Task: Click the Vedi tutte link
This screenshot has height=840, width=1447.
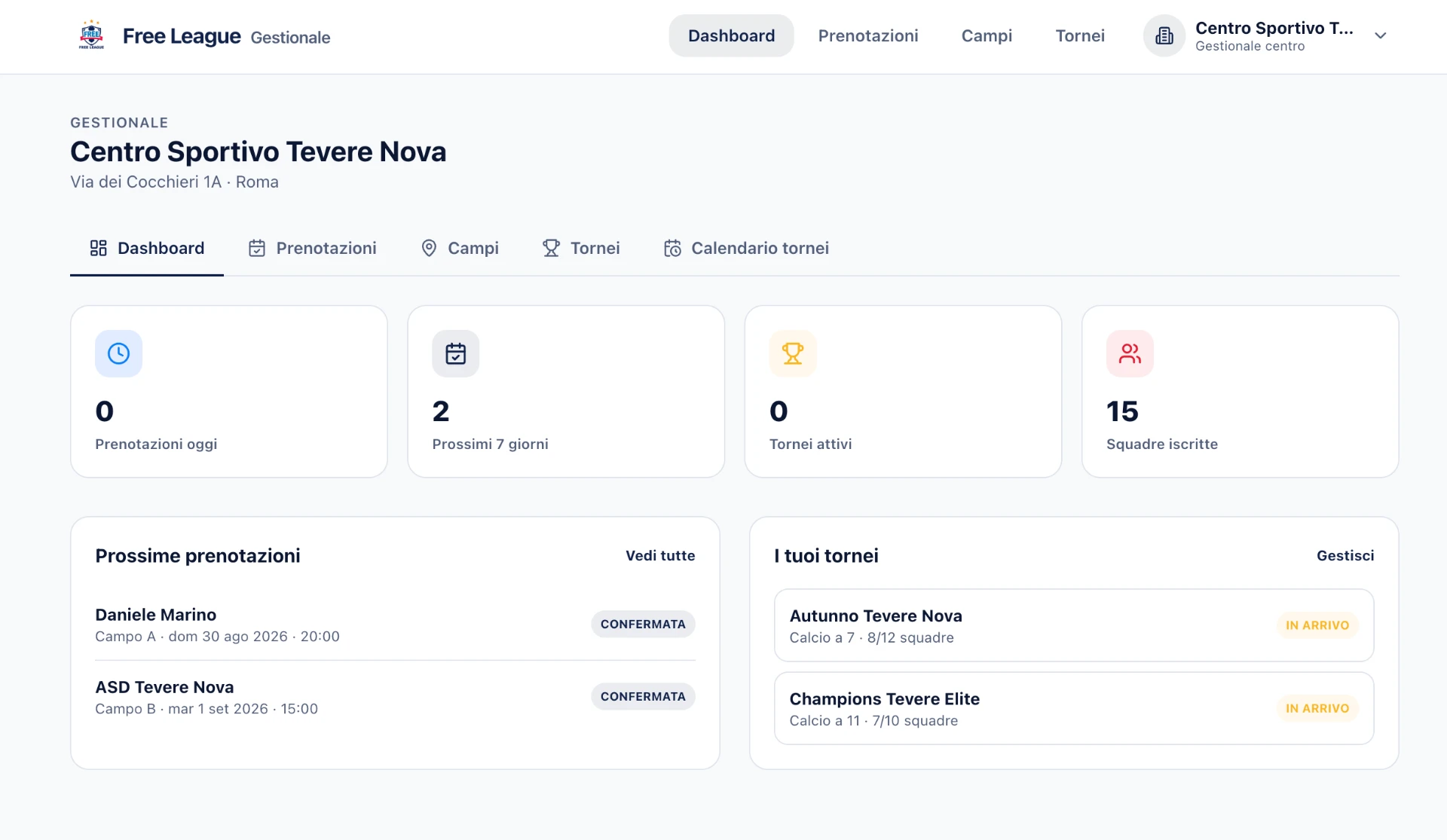Action: [660, 555]
